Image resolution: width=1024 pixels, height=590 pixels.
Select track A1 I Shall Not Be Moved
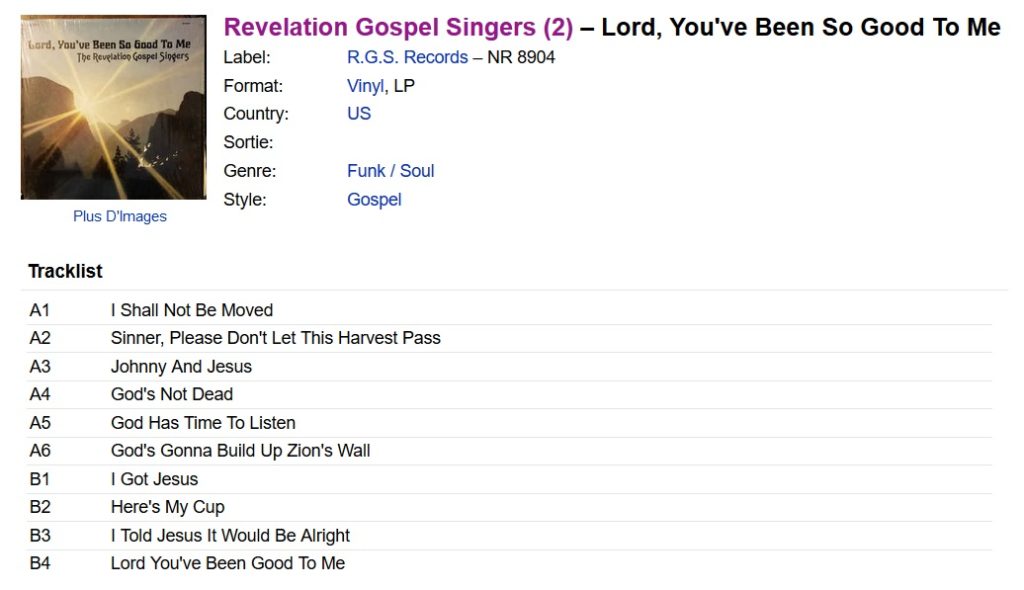pyautogui.click(x=509, y=310)
